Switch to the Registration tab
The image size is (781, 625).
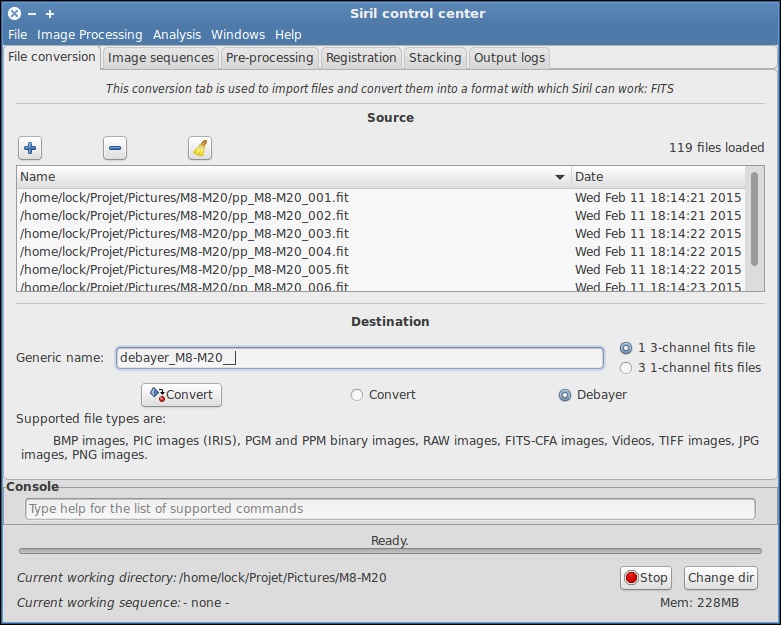(361, 58)
